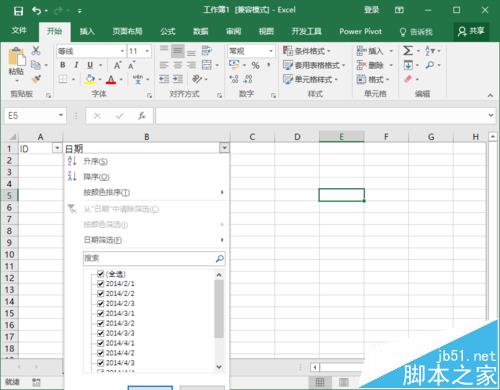Uncheck the 2014/4/2 date checkbox
Image resolution: width=500 pixels, height=390 pixels.
tap(100, 353)
